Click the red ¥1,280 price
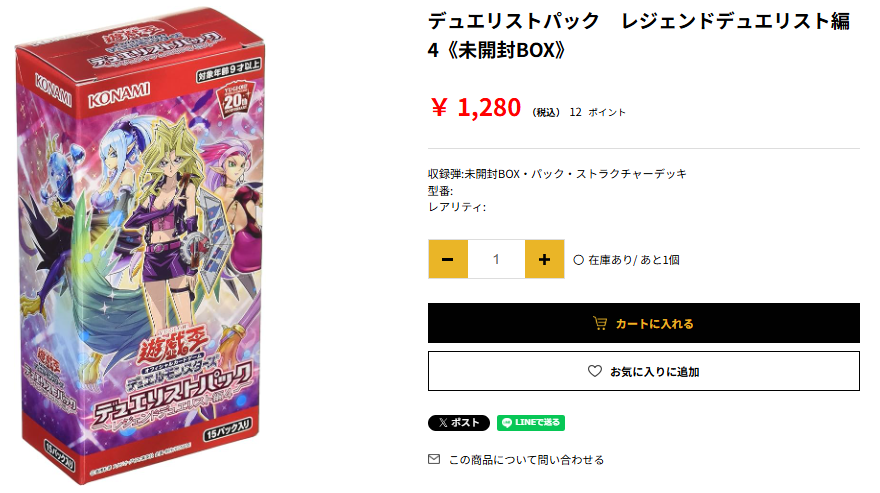The image size is (880, 493). pos(476,107)
